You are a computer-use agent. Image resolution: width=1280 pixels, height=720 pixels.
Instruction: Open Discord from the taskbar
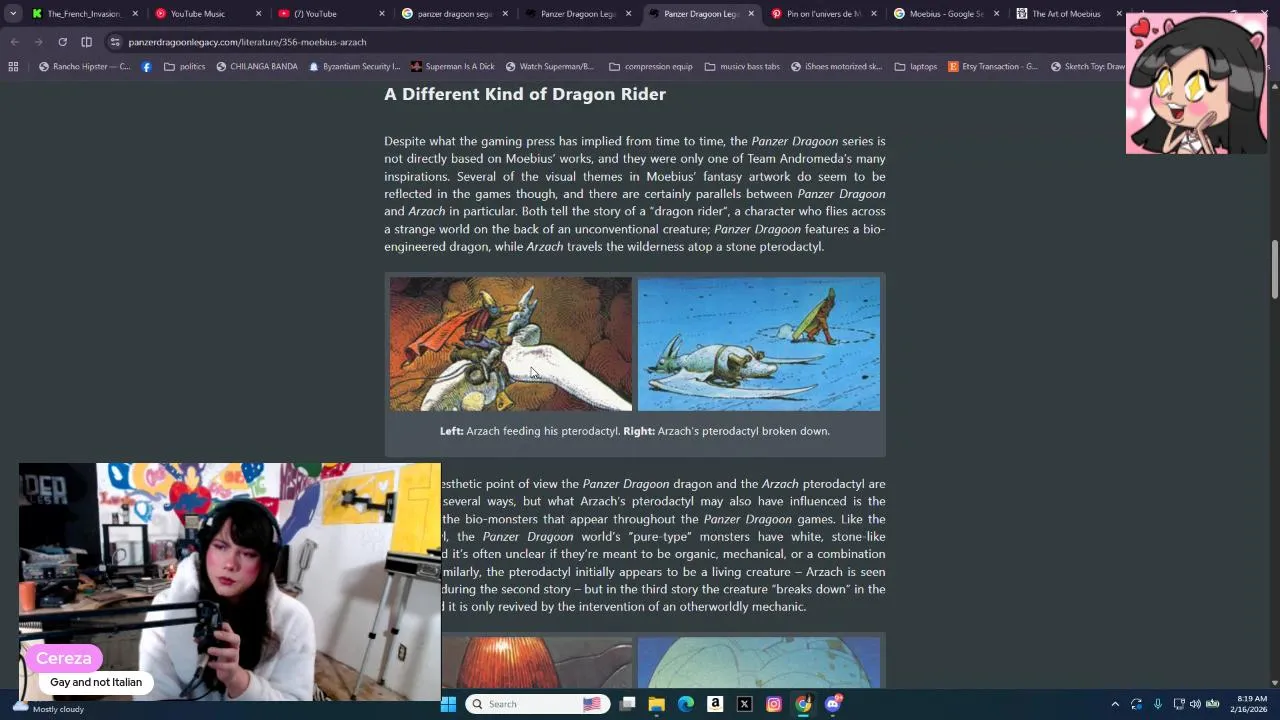(833, 704)
